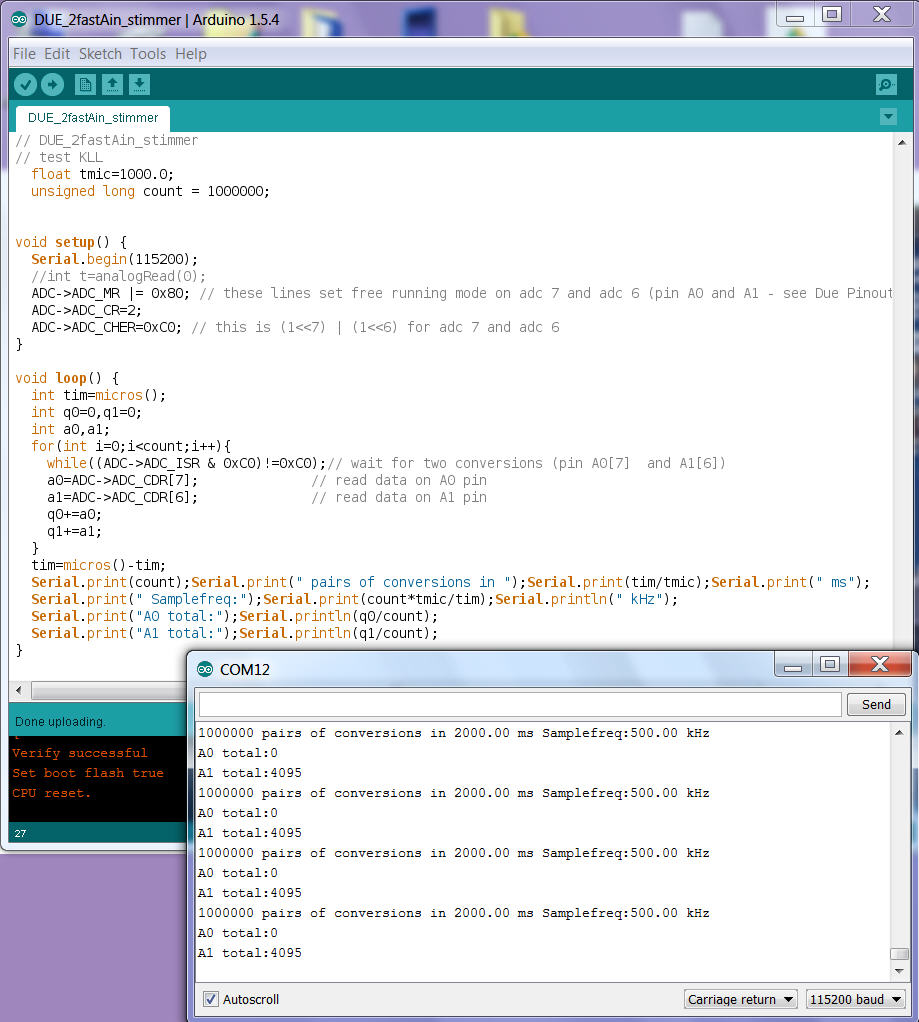Open the Serial Monitor magnifier icon
919x1022 pixels.
[885, 85]
